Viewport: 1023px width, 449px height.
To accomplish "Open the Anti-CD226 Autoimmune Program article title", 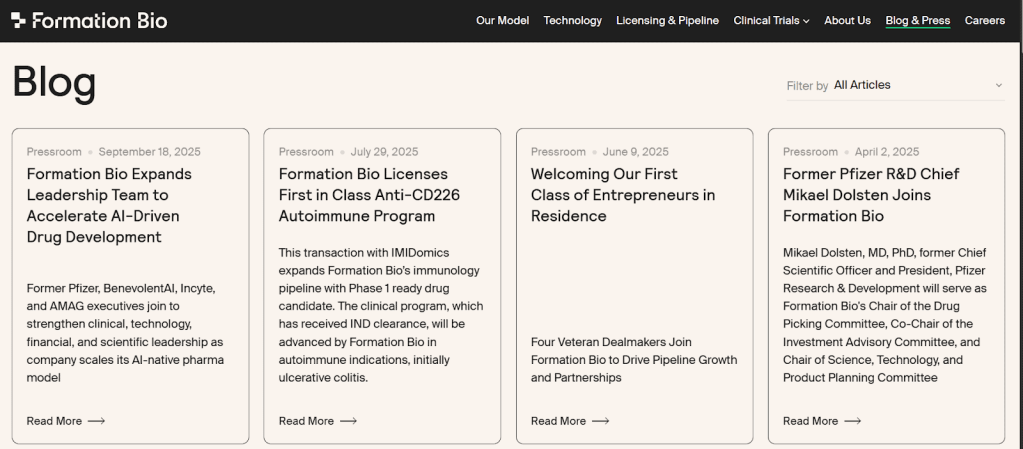I will (x=369, y=195).
